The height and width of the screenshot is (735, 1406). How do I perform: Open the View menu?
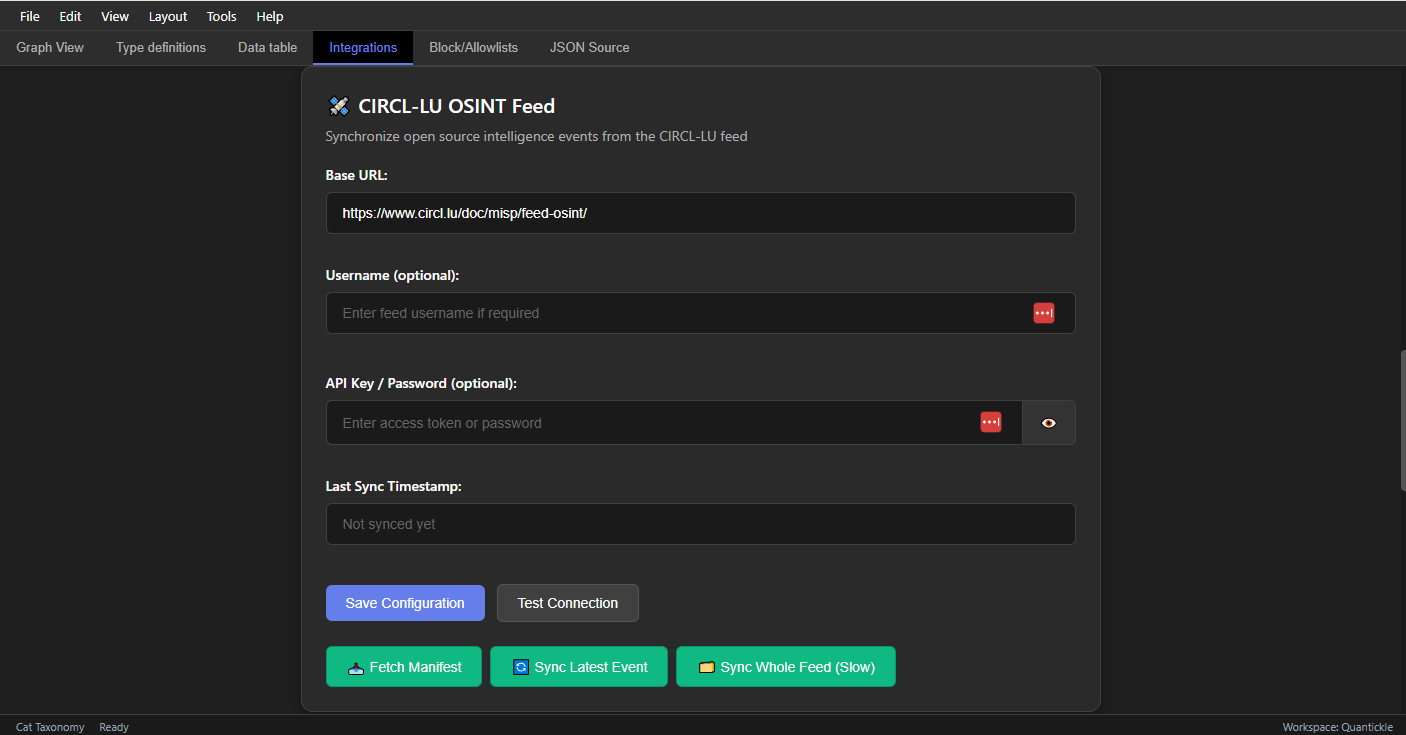[115, 16]
